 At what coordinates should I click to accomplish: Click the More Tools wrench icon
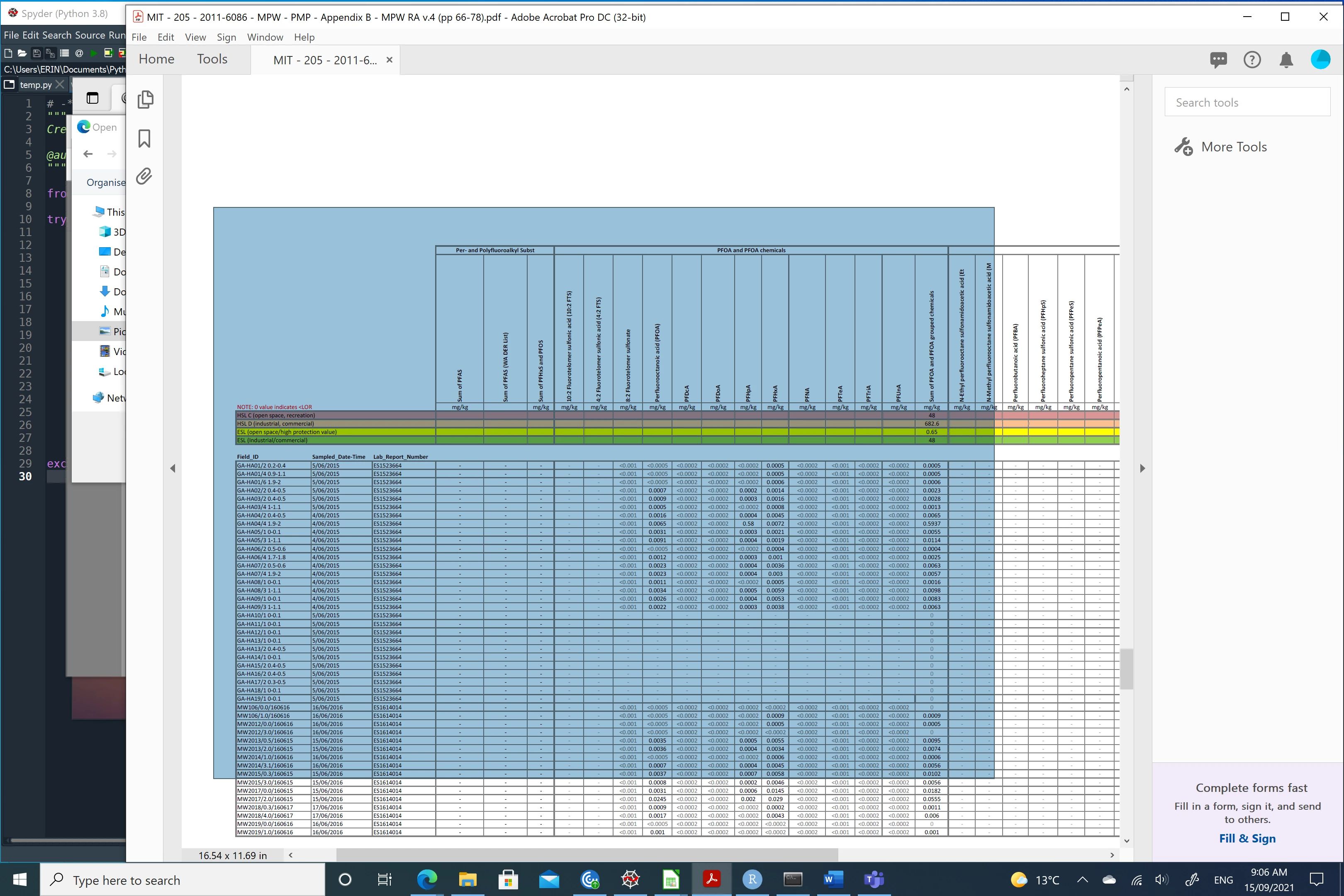[x=1183, y=147]
